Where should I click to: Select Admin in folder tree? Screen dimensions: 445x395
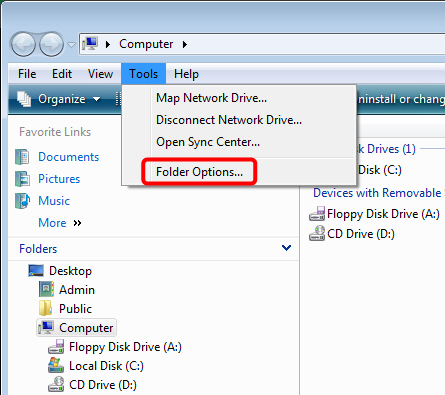[x=77, y=290]
